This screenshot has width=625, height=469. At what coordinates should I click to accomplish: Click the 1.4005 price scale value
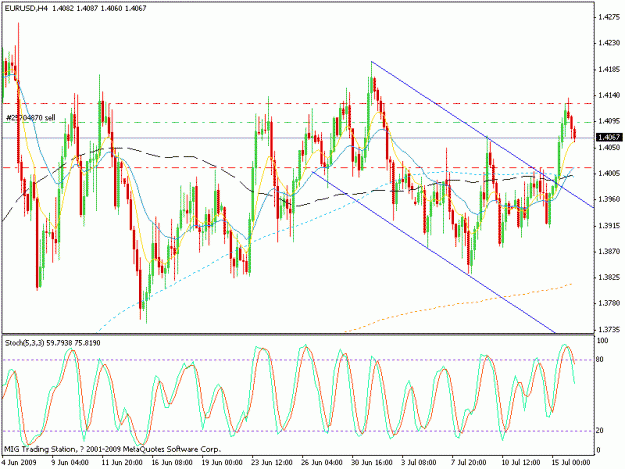[x=609, y=173]
